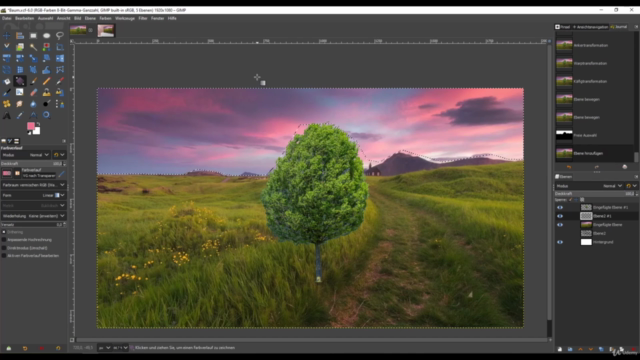640x360 pixels.
Task: Select the Flip tool
Action: point(60,58)
